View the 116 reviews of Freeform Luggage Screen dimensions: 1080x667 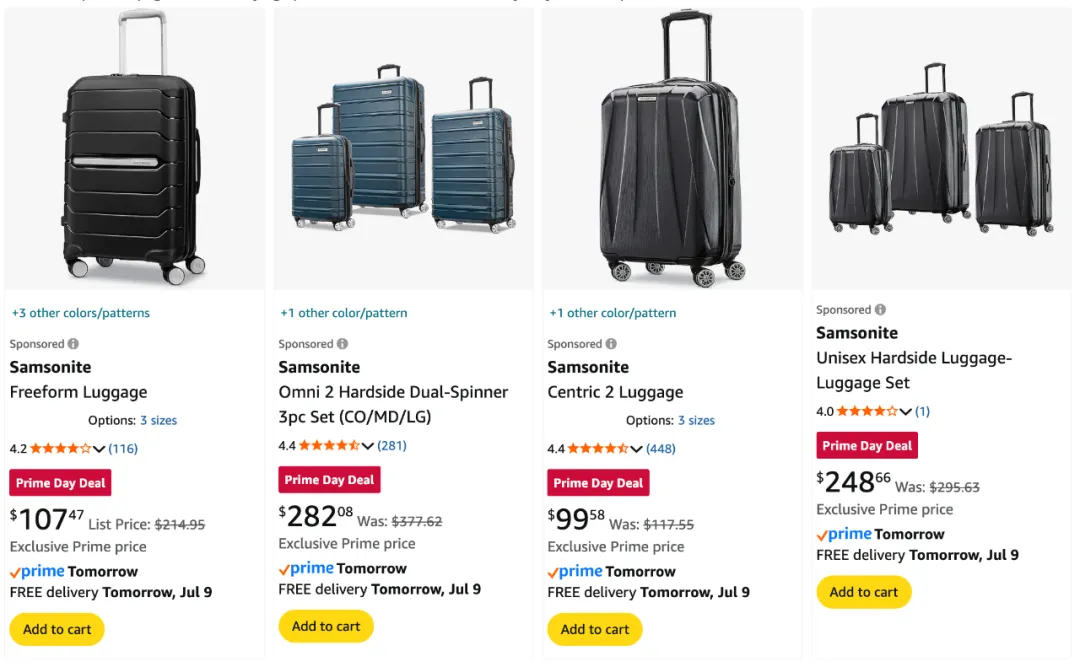click(x=123, y=449)
